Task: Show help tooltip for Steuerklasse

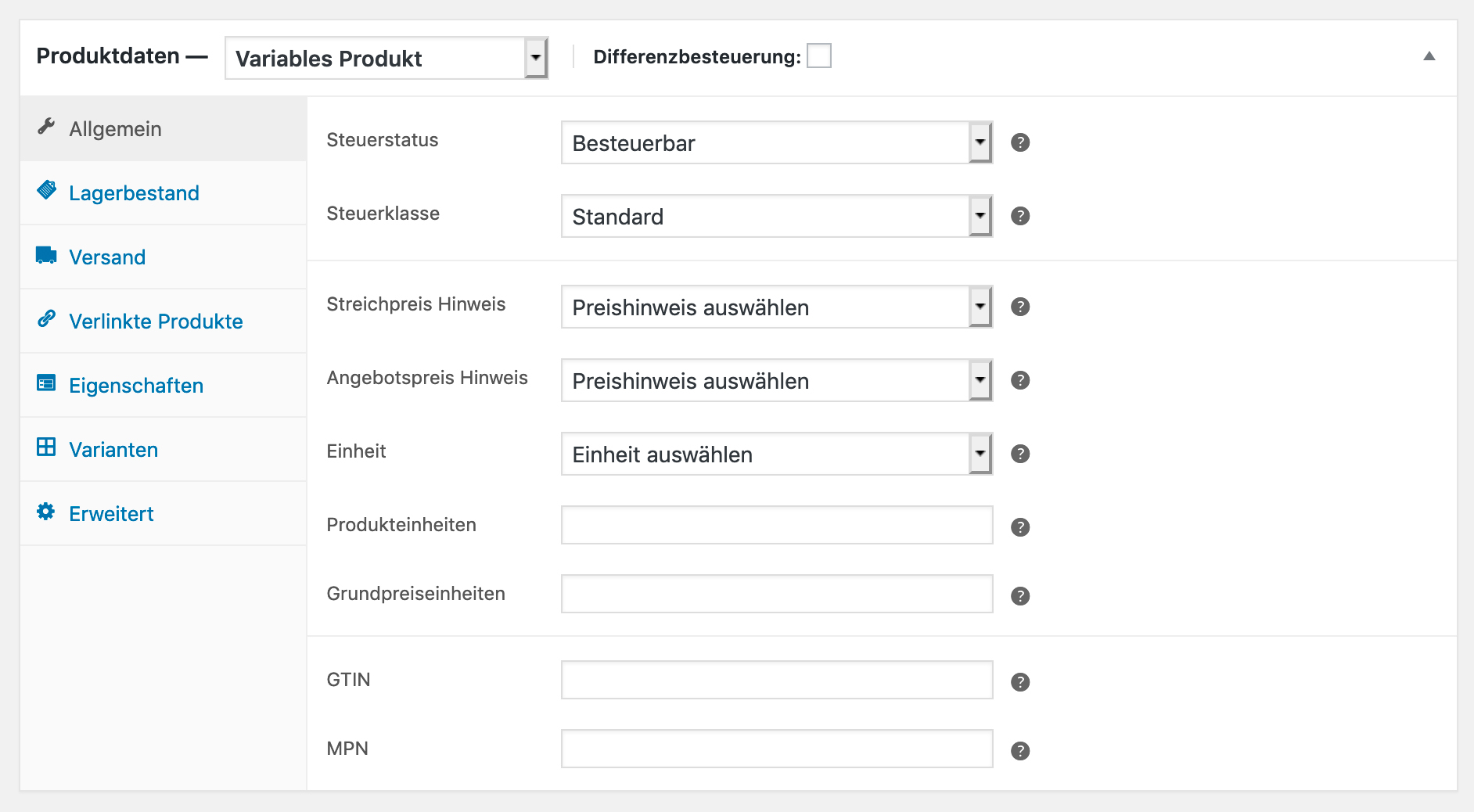Action: [1020, 216]
